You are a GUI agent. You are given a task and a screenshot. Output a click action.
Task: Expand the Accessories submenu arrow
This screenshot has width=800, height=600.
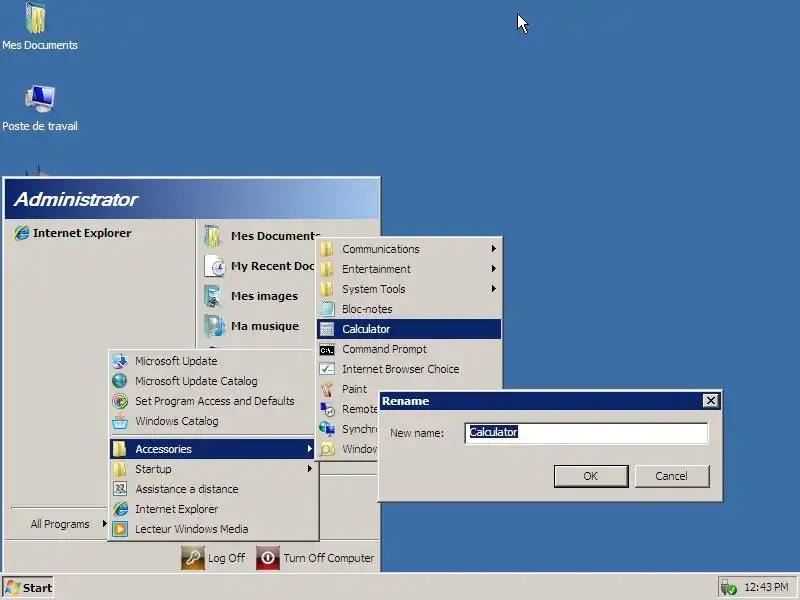pos(309,448)
